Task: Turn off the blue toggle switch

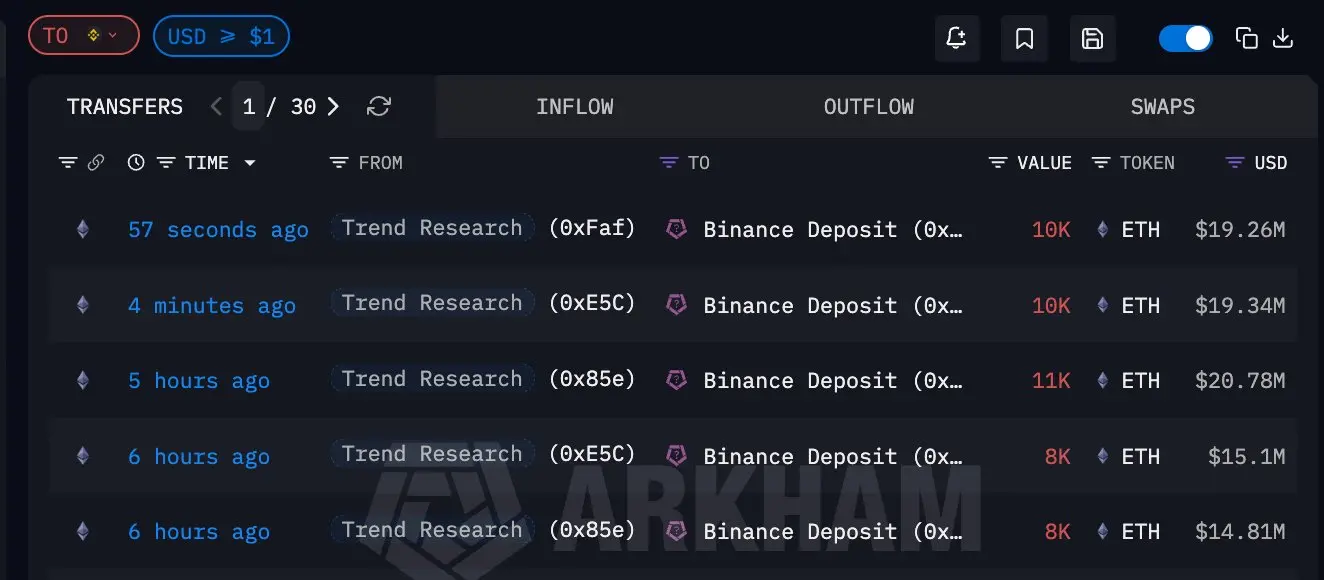Action: coord(1185,37)
